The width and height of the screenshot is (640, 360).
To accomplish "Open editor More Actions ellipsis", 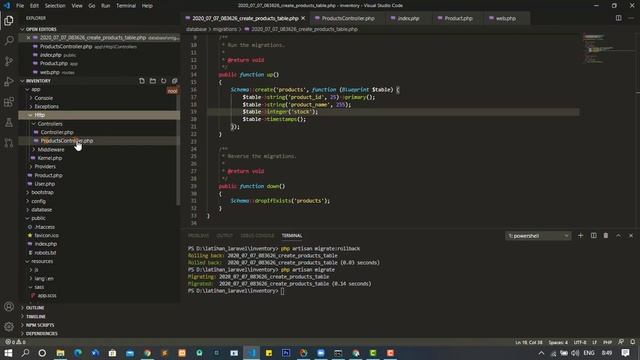I will point(631,18).
